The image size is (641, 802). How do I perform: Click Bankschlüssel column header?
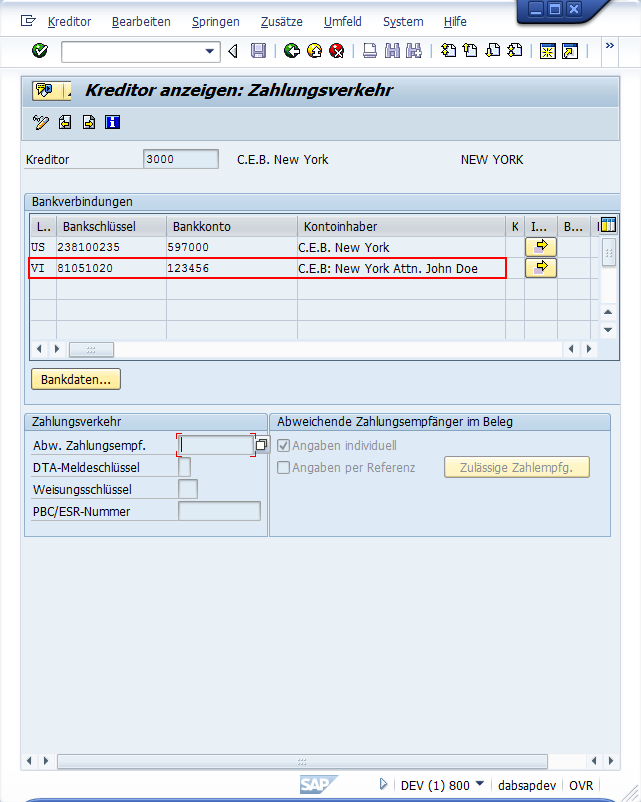click(112, 227)
